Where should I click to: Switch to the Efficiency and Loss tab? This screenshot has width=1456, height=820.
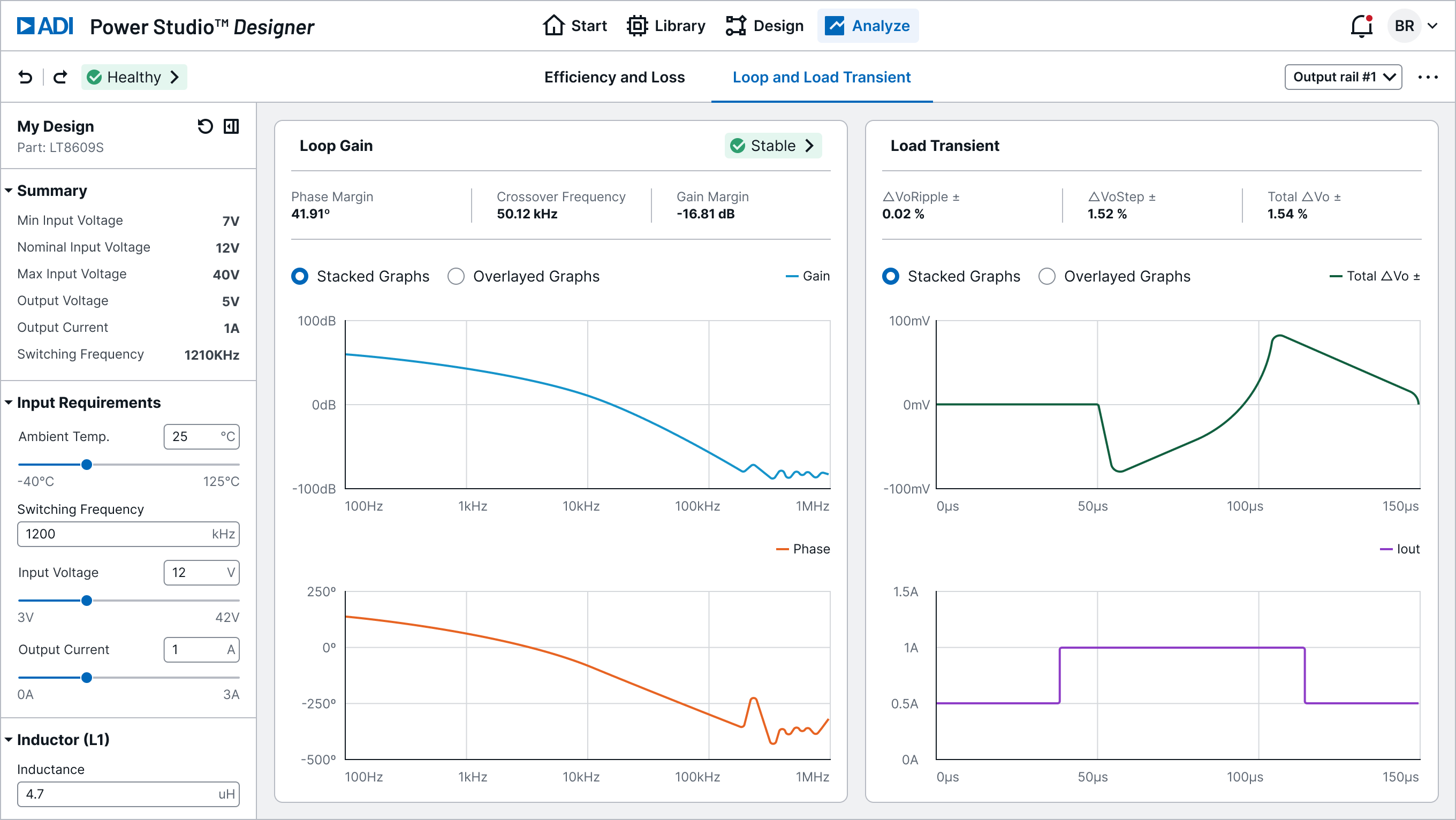pyautogui.click(x=615, y=77)
